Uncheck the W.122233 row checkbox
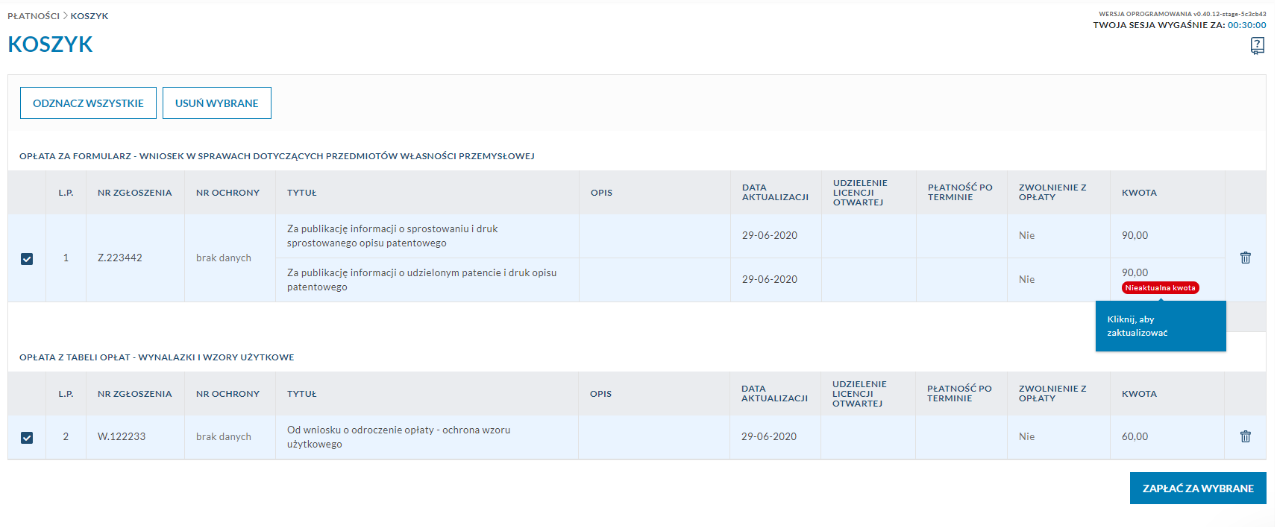This screenshot has height=527, width=1275. (x=27, y=437)
